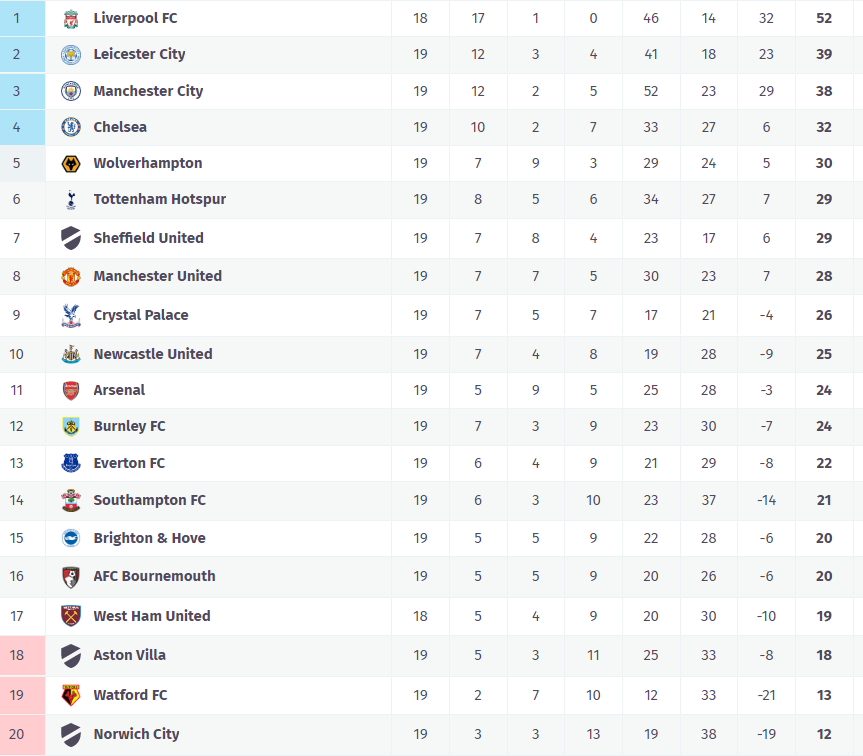Image resolution: width=863 pixels, height=756 pixels.
Task: Click the Chelsea lion crest
Action: (71, 127)
